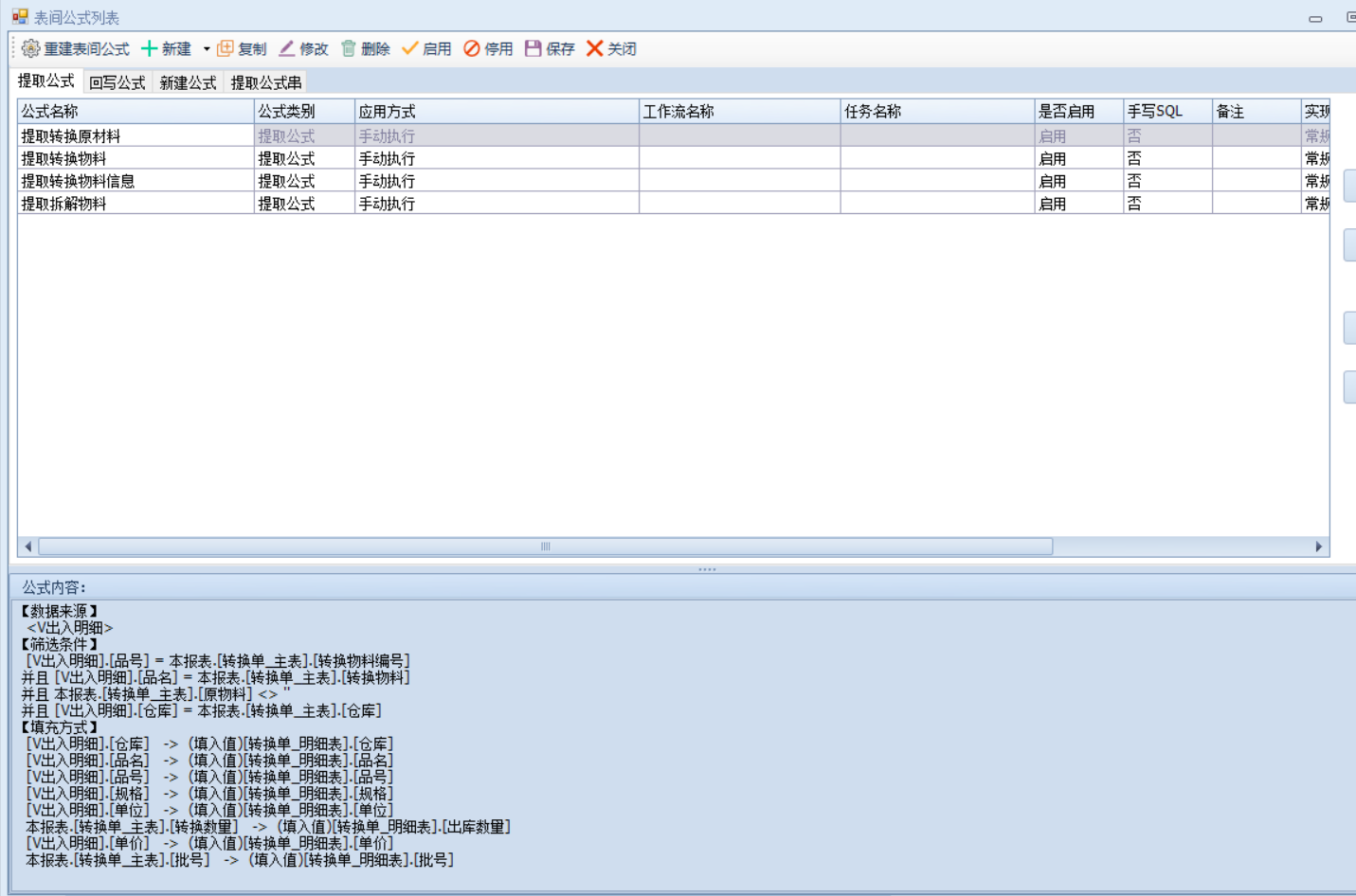The image size is (1356, 896).
Task: Click the 停用 disable icon
Action: [x=472, y=48]
